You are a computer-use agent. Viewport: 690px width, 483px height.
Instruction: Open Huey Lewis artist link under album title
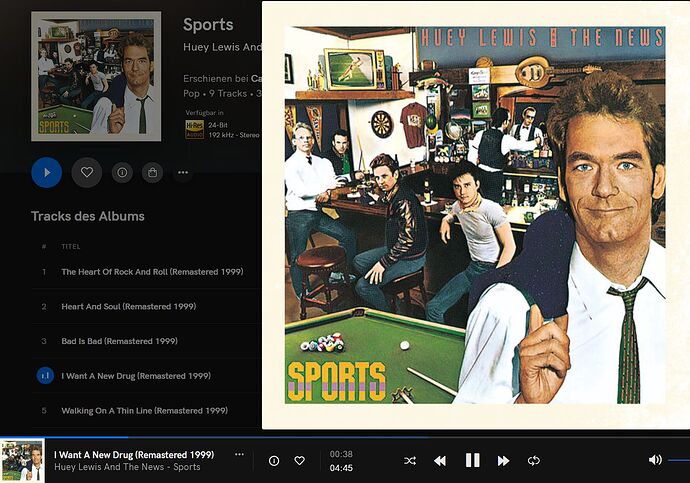tap(222, 47)
